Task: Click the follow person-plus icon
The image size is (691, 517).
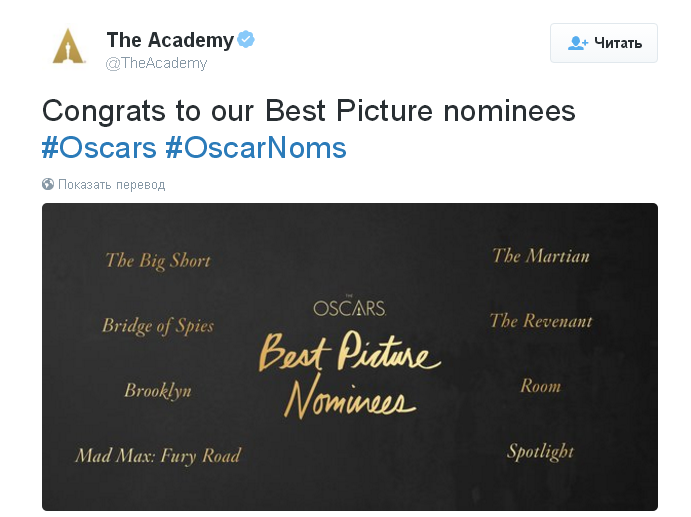Action: click(x=578, y=43)
